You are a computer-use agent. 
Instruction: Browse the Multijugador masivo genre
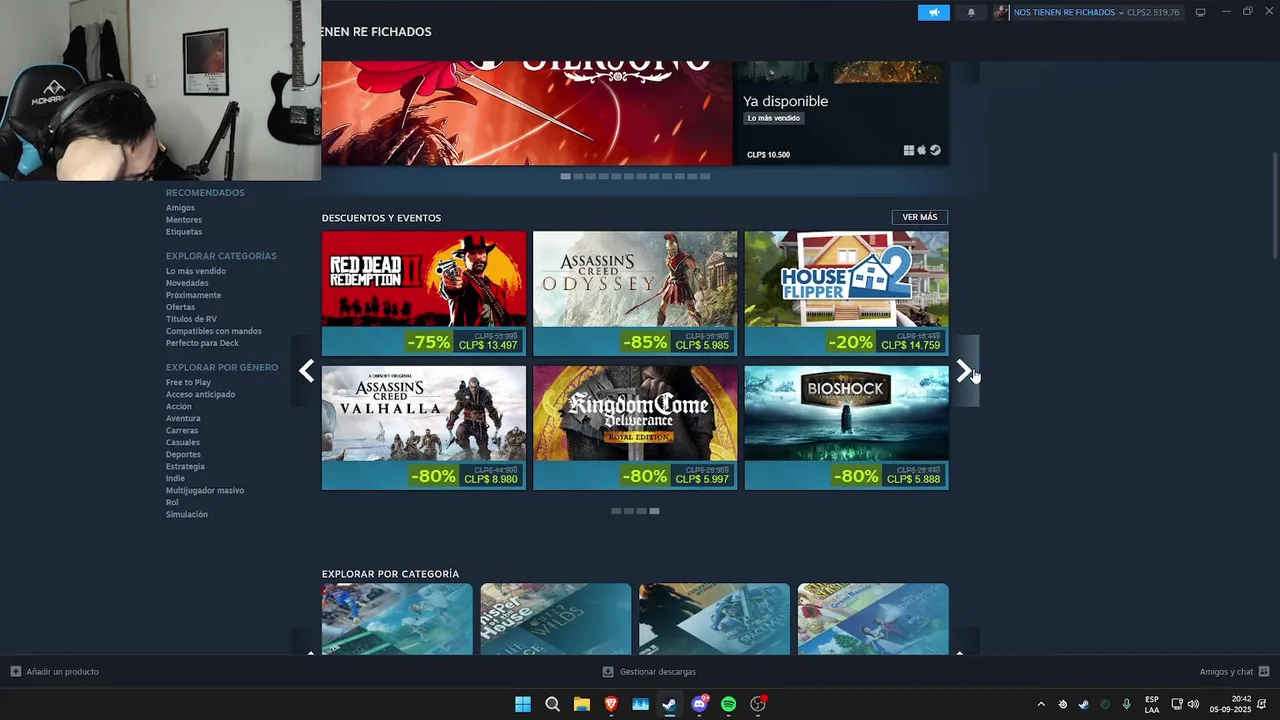tap(205, 490)
